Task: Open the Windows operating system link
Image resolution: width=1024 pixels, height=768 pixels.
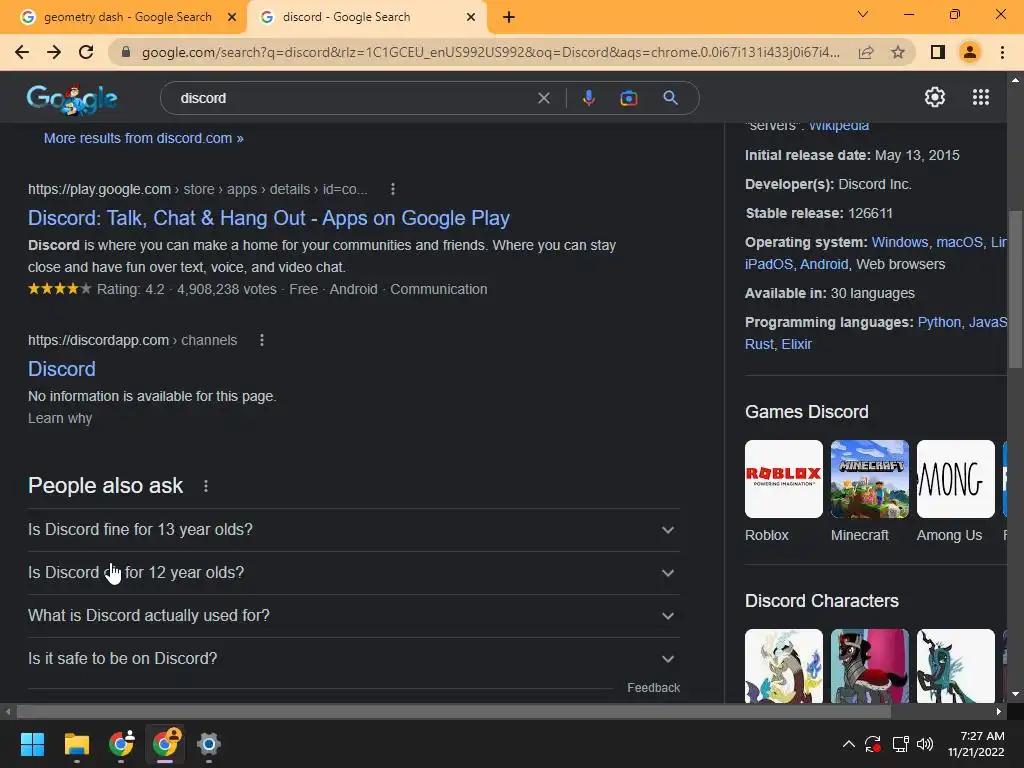Action: coord(899,242)
